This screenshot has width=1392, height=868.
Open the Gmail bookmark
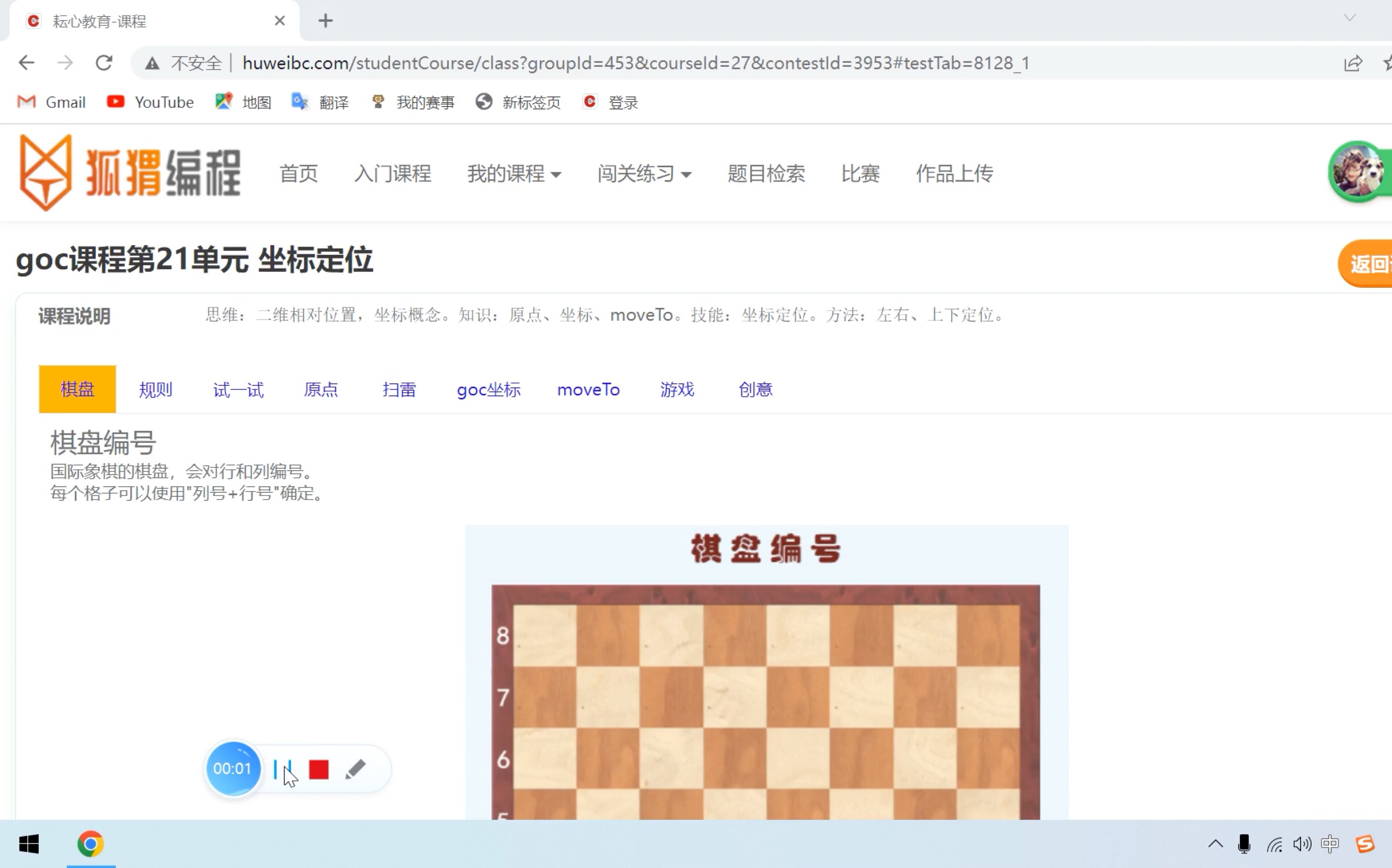click(51, 102)
